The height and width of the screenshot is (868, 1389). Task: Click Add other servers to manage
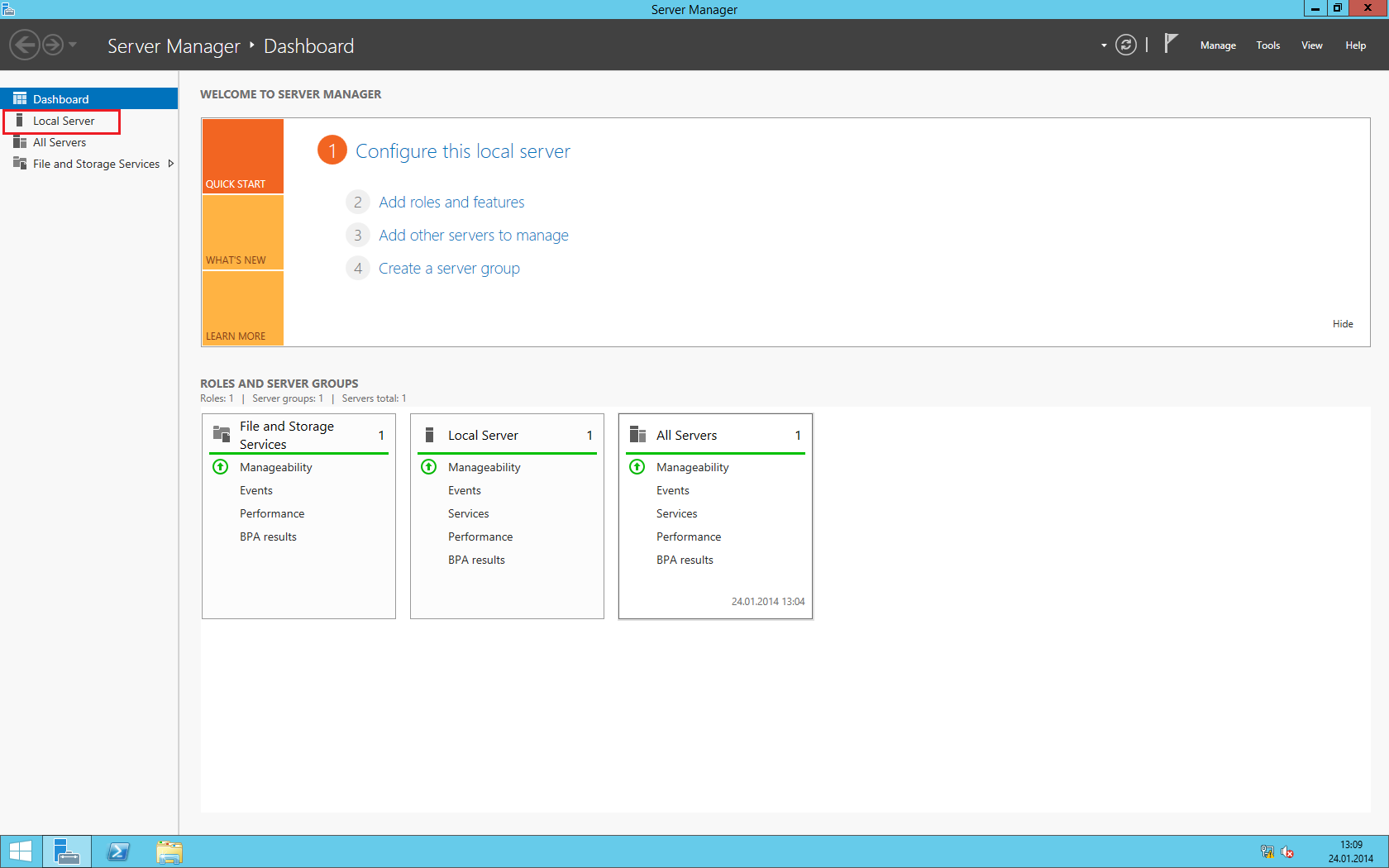pos(474,236)
